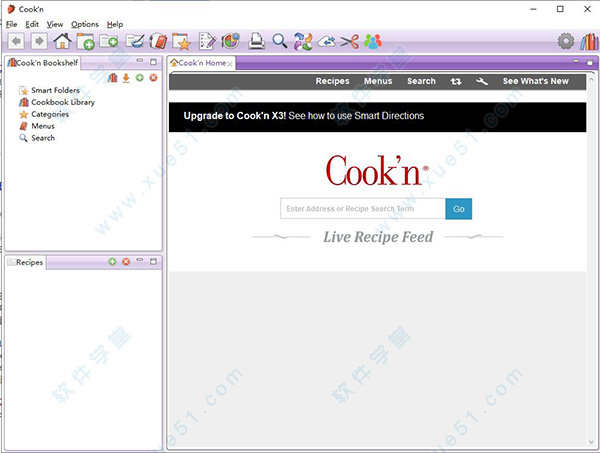Screen dimensions: 600x453
Task: Click Recipes link in web nav bar
Action: tap(333, 81)
